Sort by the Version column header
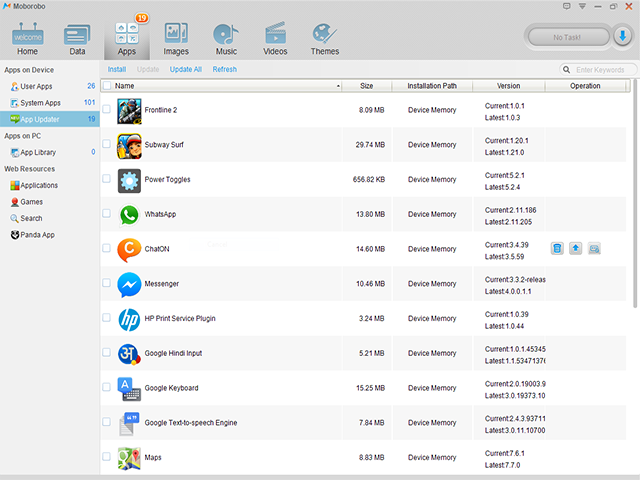 pos(509,86)
